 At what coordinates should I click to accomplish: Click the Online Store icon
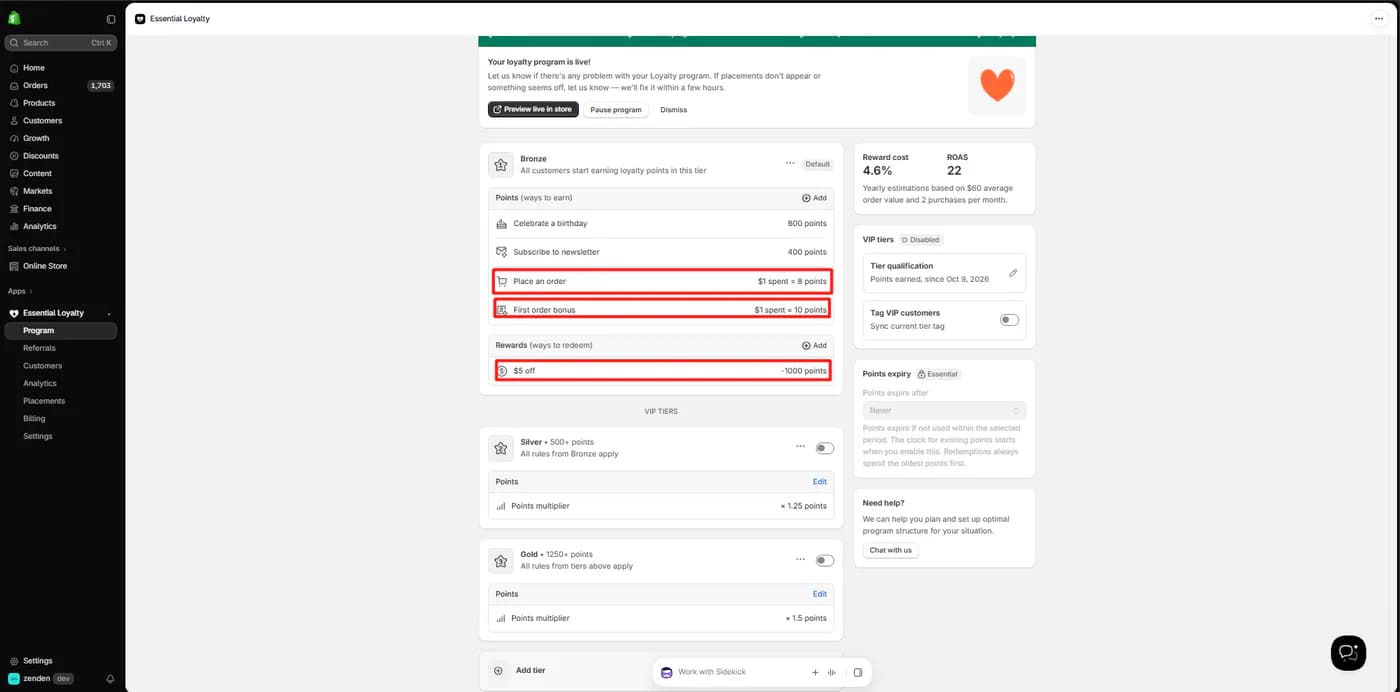[x=14, y=266]
